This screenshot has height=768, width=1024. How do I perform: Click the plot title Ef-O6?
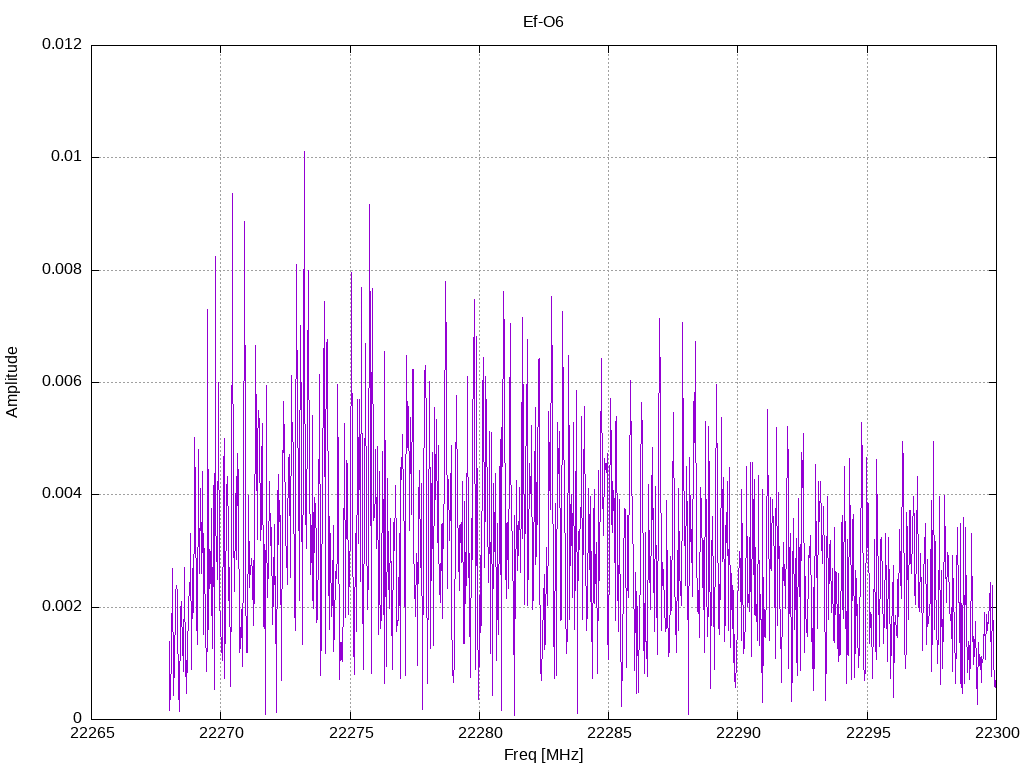543,22
